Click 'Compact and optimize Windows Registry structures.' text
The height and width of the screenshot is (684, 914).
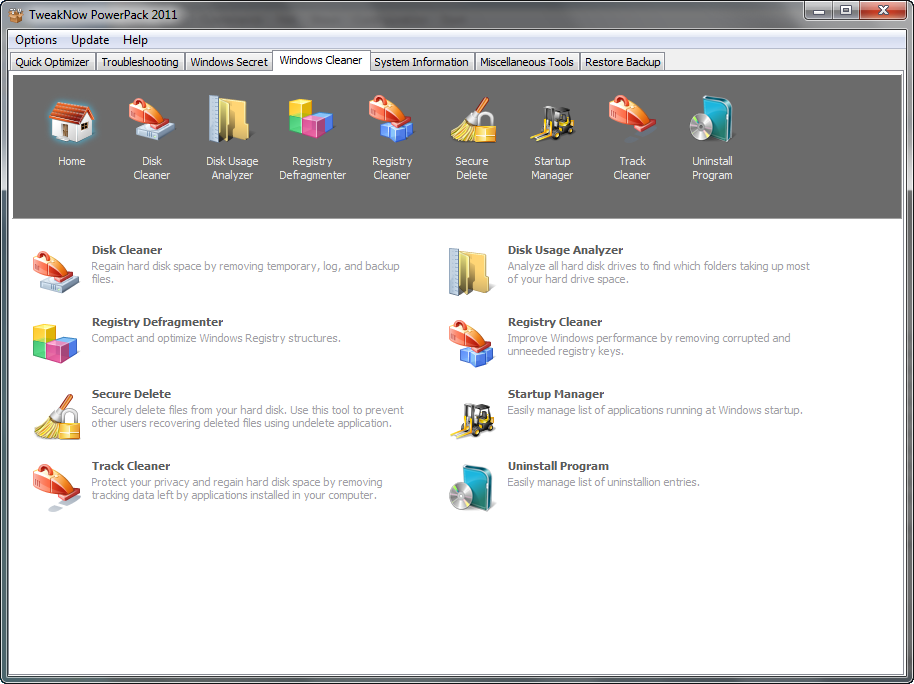[216, 338]
